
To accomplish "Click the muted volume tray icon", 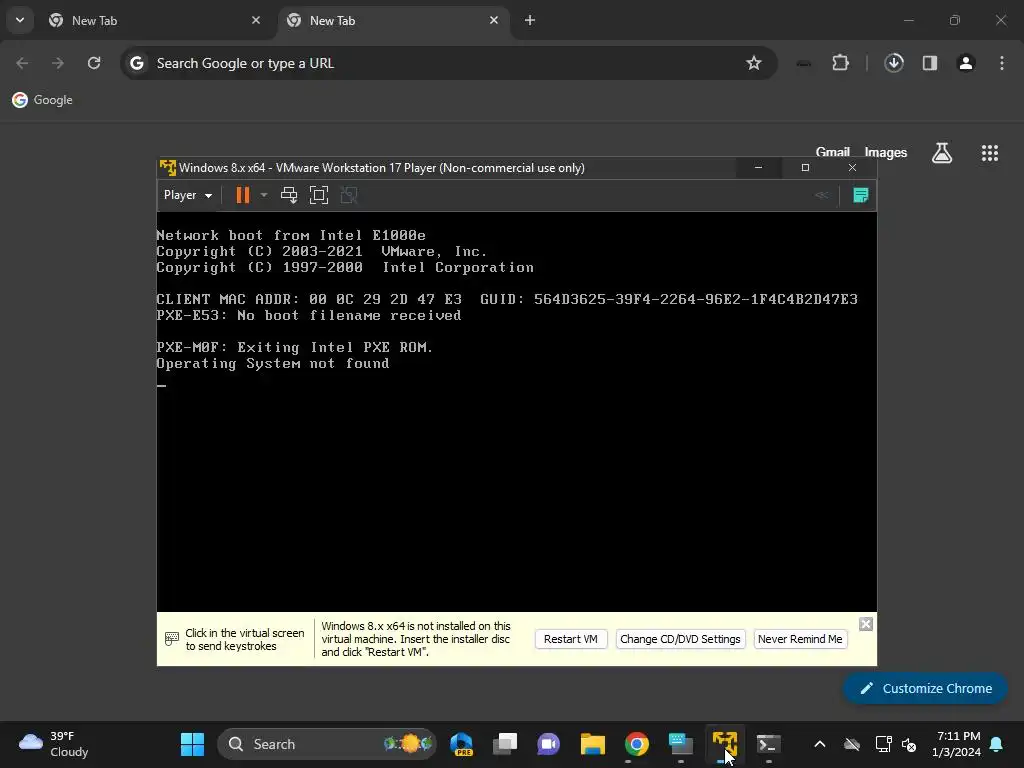I will [x=908, y=744].
